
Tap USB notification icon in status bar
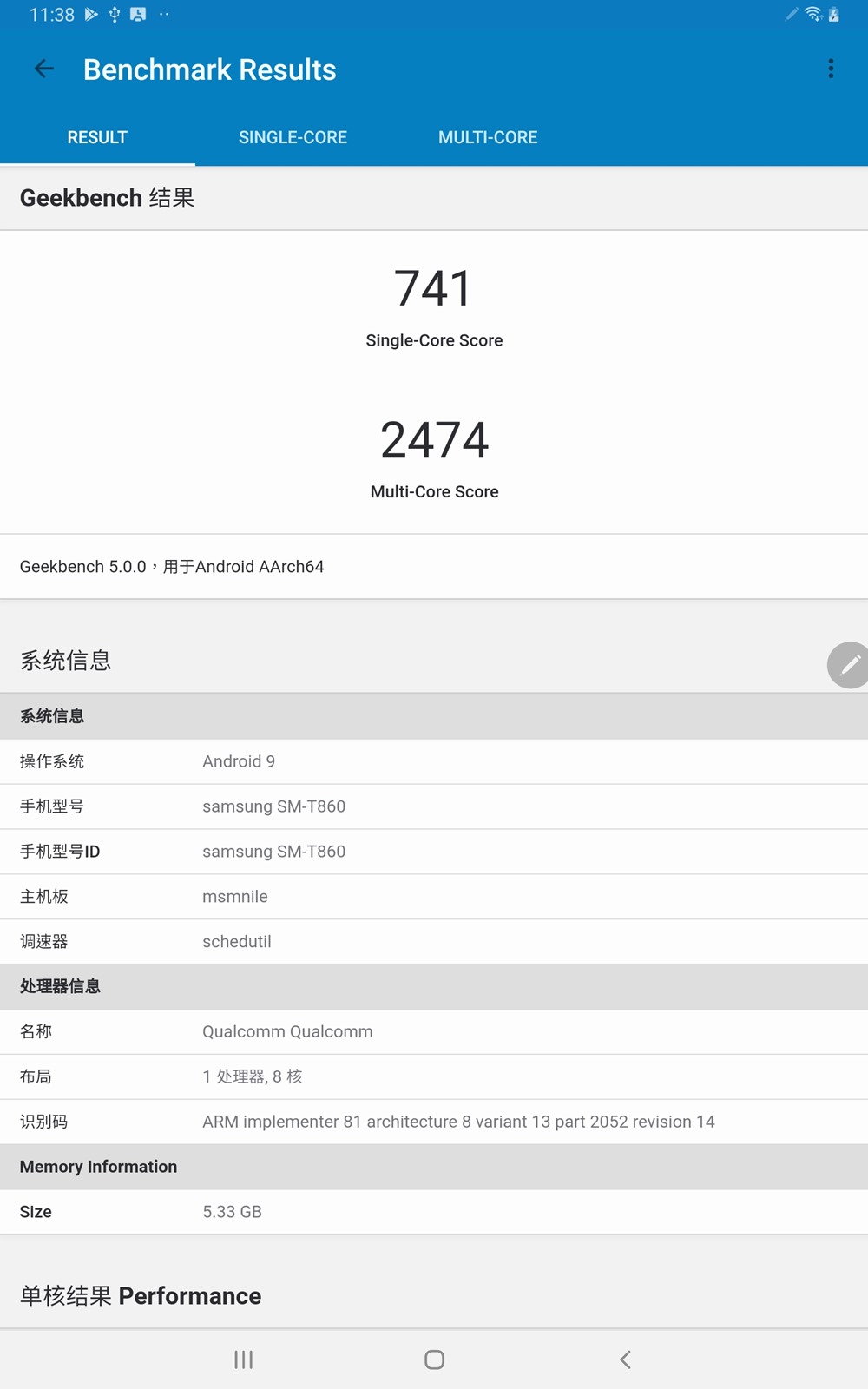115,14
